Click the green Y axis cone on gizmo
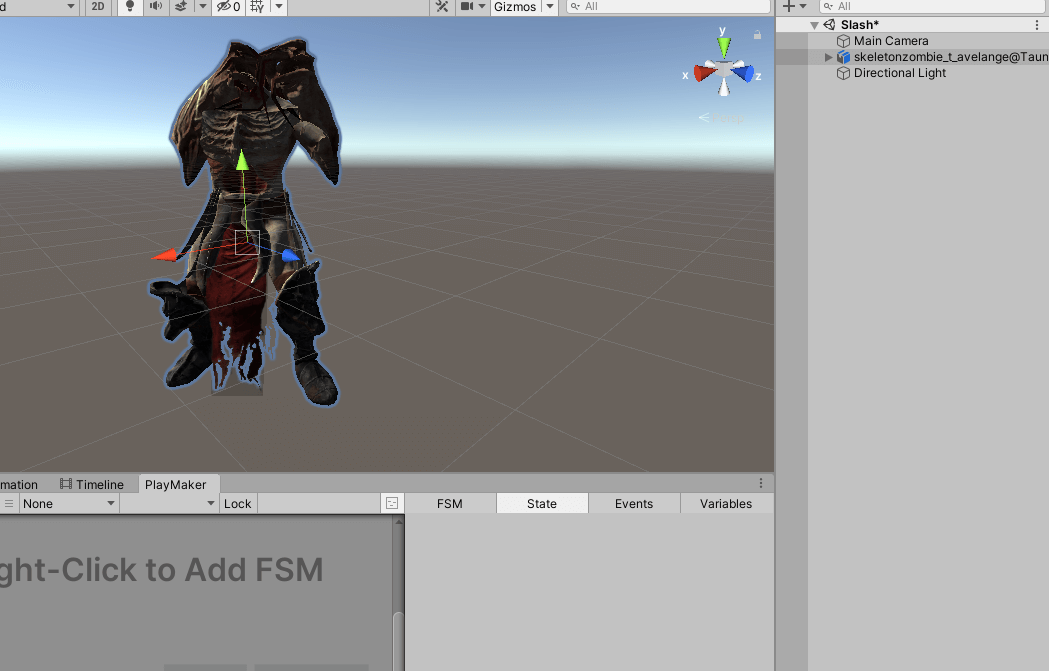The height and width of the screenshot is (671, 1049). pyautogui.click(x=724, y=47)
